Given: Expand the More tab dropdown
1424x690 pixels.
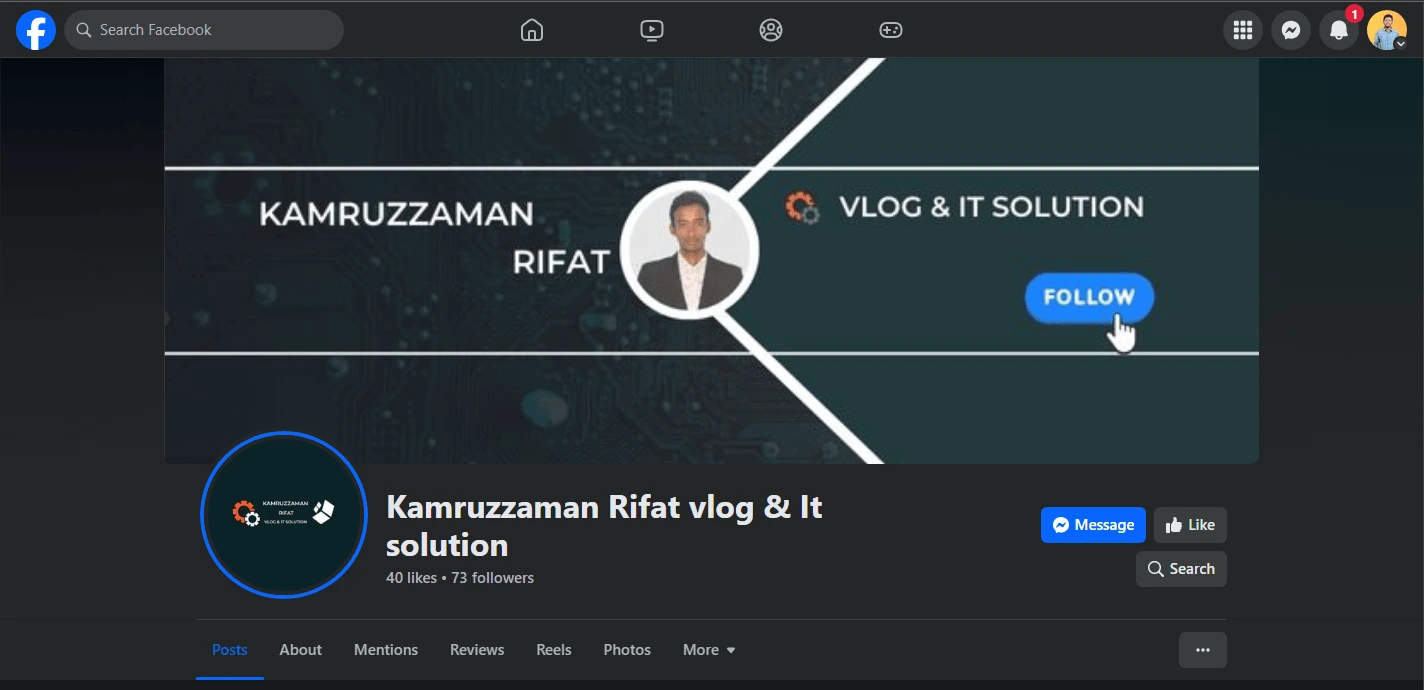Looking at the screenshot, I should pyautogui.click(x=709, y=650).
